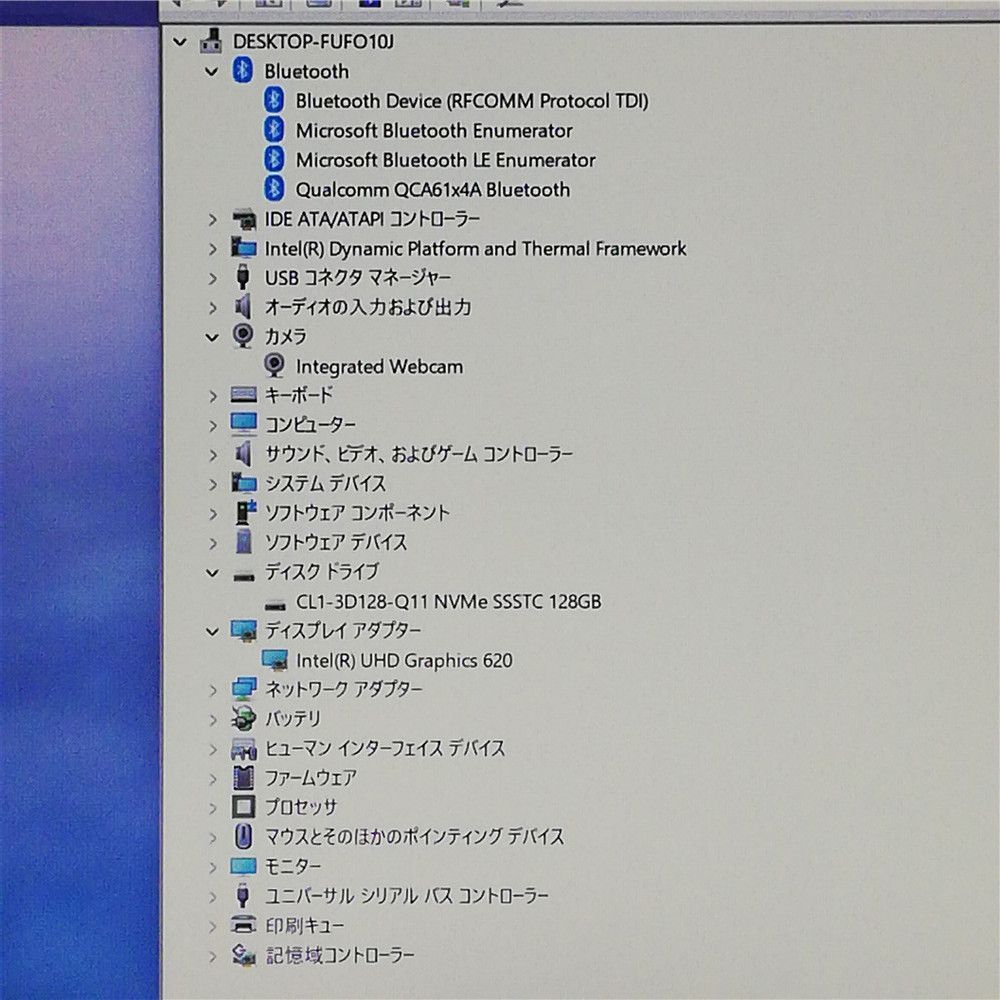
Task: Select CL1-3D128-Q11 NVMe SSSTC 128GB entry
Action: click(x=448, y=602)
